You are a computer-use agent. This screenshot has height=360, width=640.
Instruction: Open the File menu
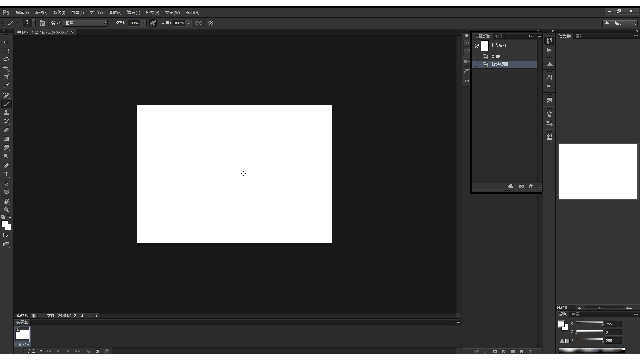pos(22,13)
